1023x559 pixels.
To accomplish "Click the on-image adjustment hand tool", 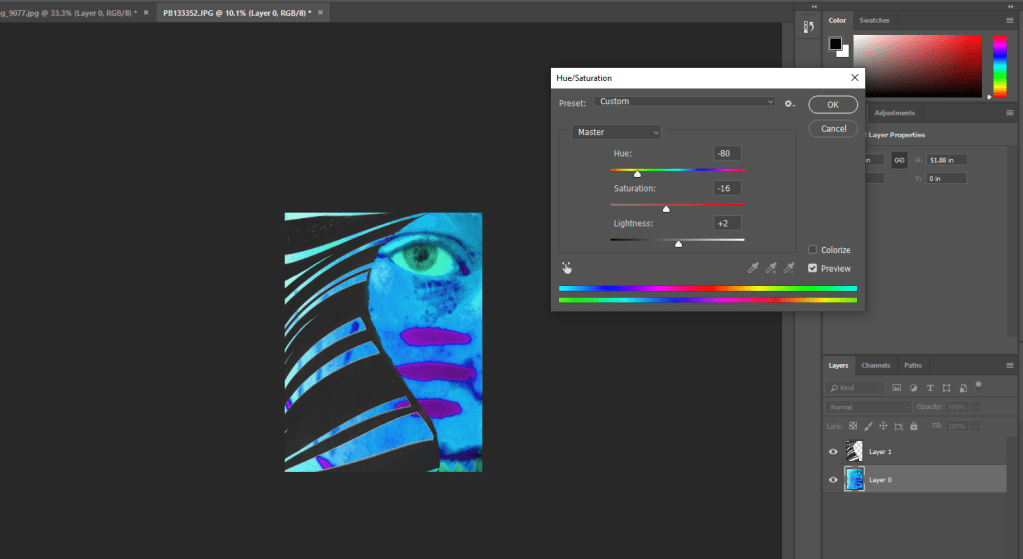I will (x=567, y=268).
